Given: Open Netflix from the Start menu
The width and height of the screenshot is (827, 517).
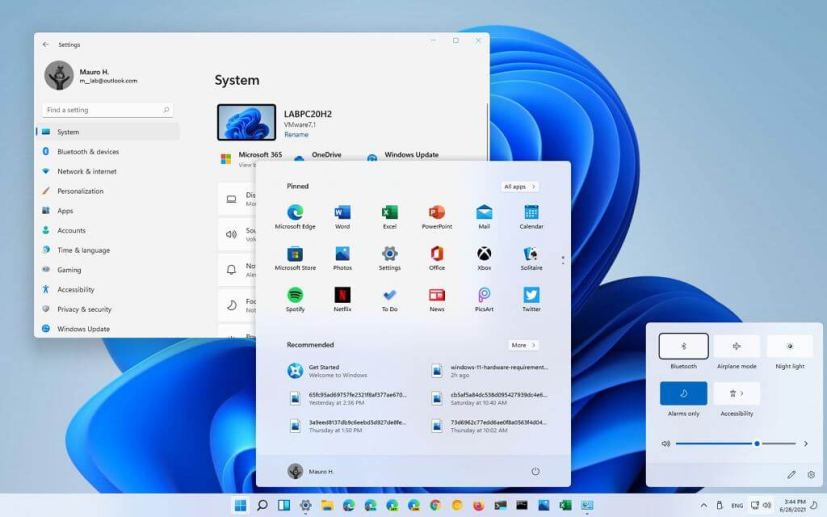Looking at the screenshot, I should [342, 300].
